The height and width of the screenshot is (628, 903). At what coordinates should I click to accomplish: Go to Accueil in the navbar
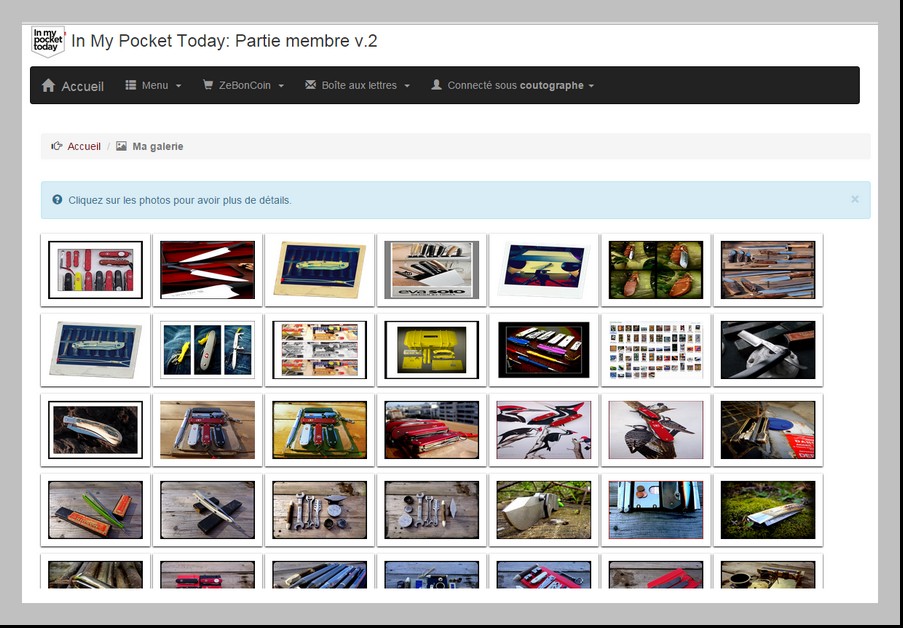click(73, 86)
